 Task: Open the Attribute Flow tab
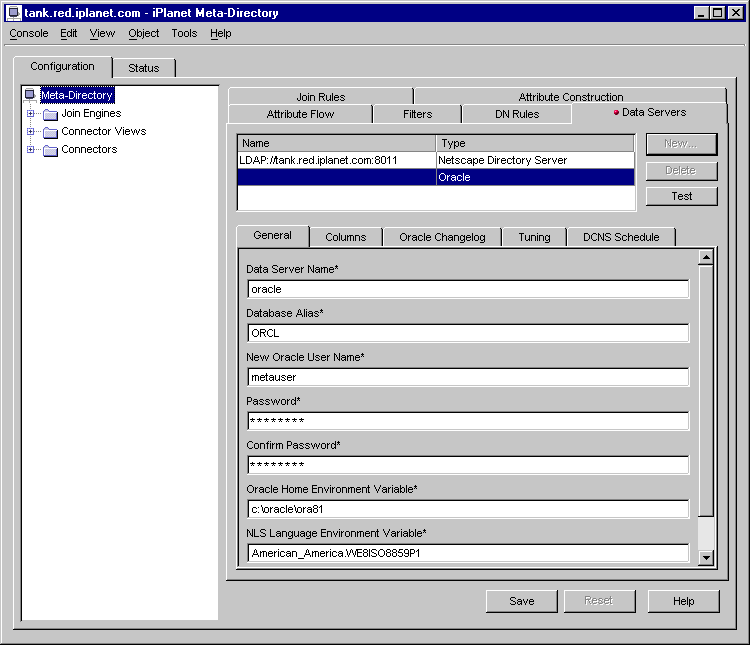300,114
